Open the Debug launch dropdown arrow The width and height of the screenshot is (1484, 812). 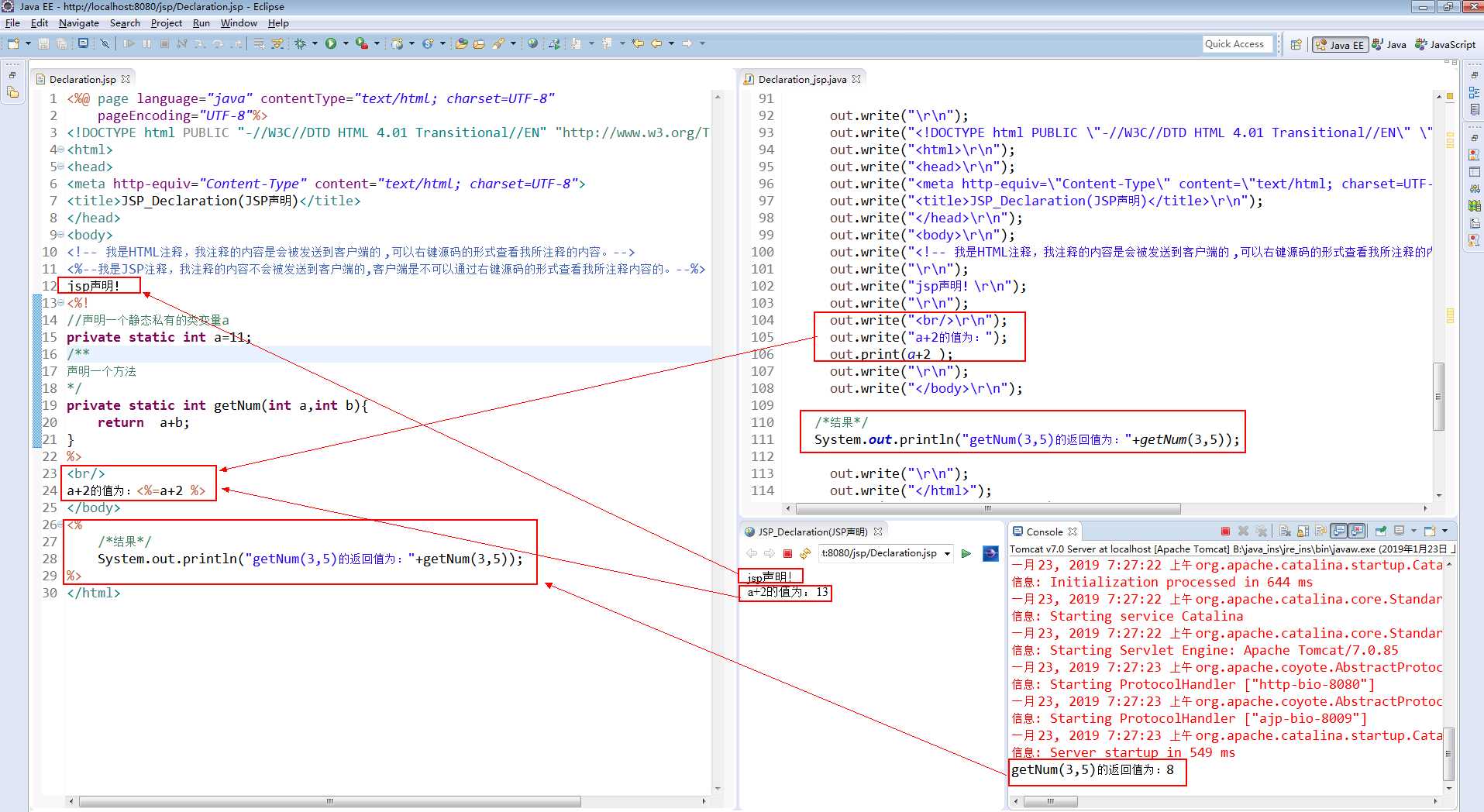click(x=315, y=43)
